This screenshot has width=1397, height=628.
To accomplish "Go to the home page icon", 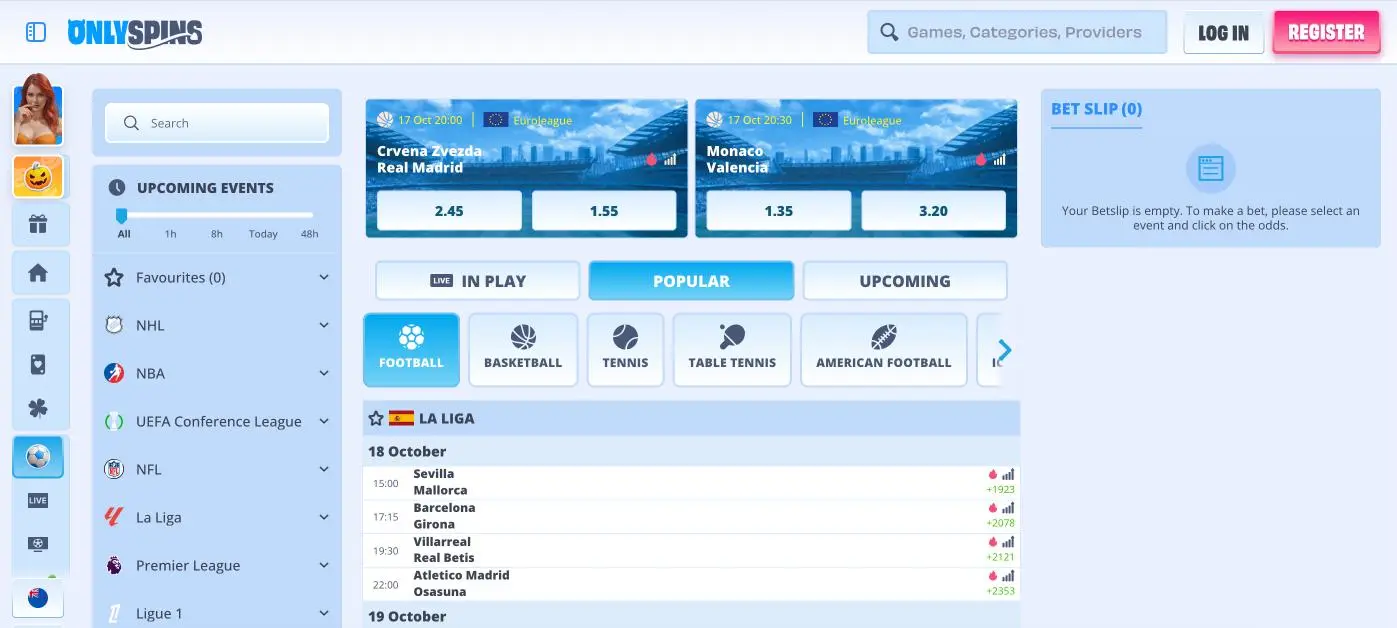I will click(38, 272).
